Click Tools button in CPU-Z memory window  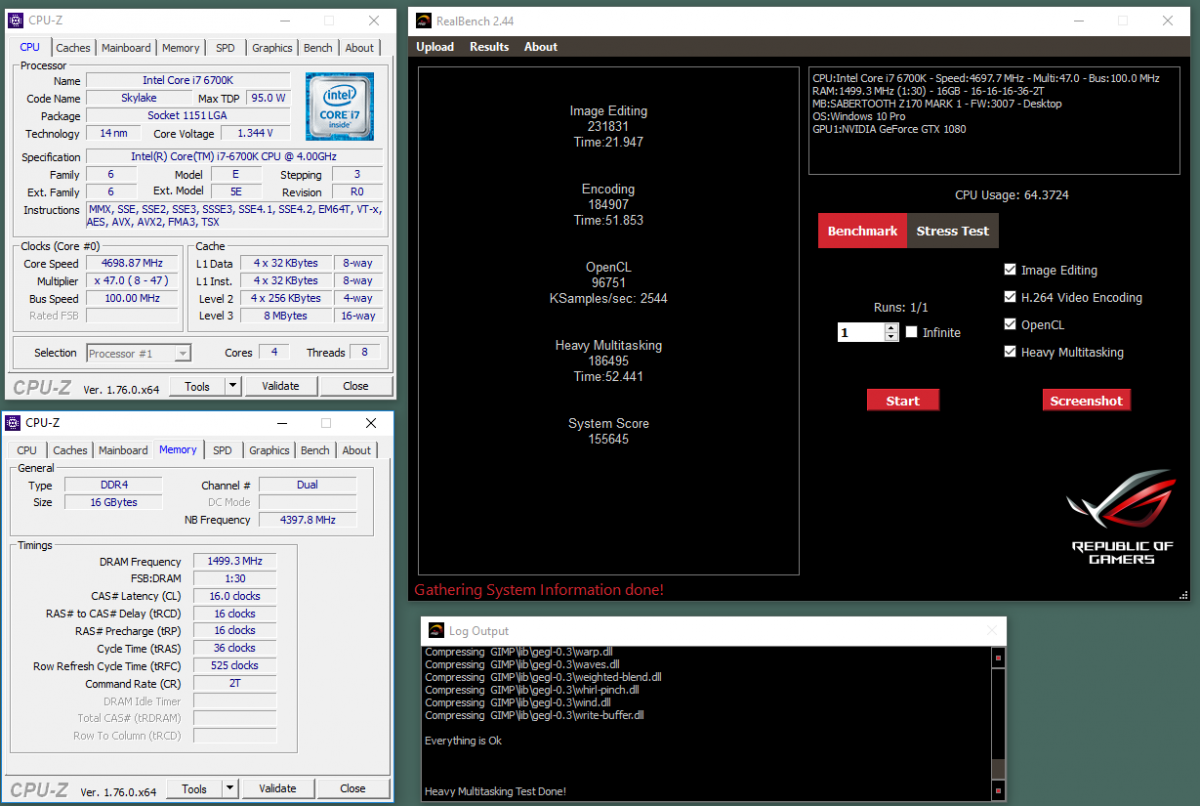tap(195, 789)
